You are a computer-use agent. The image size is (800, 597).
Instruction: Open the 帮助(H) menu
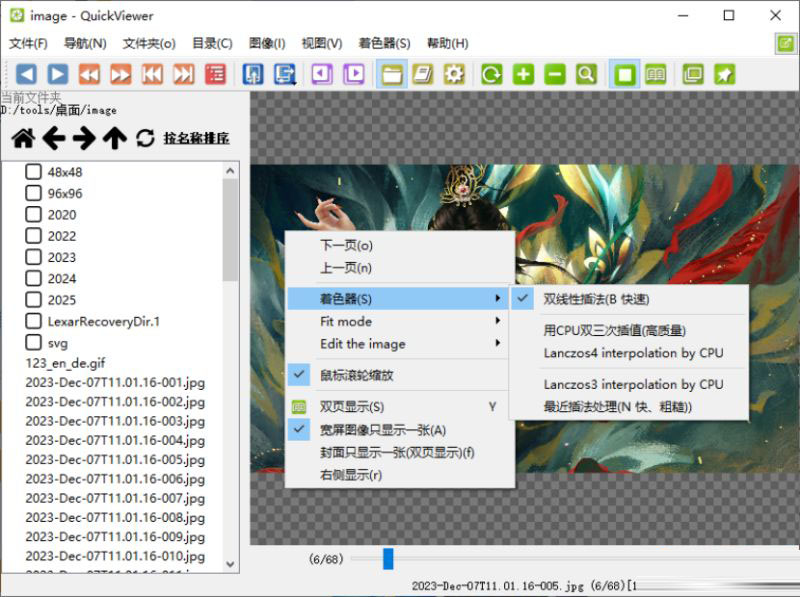(447, 43)
